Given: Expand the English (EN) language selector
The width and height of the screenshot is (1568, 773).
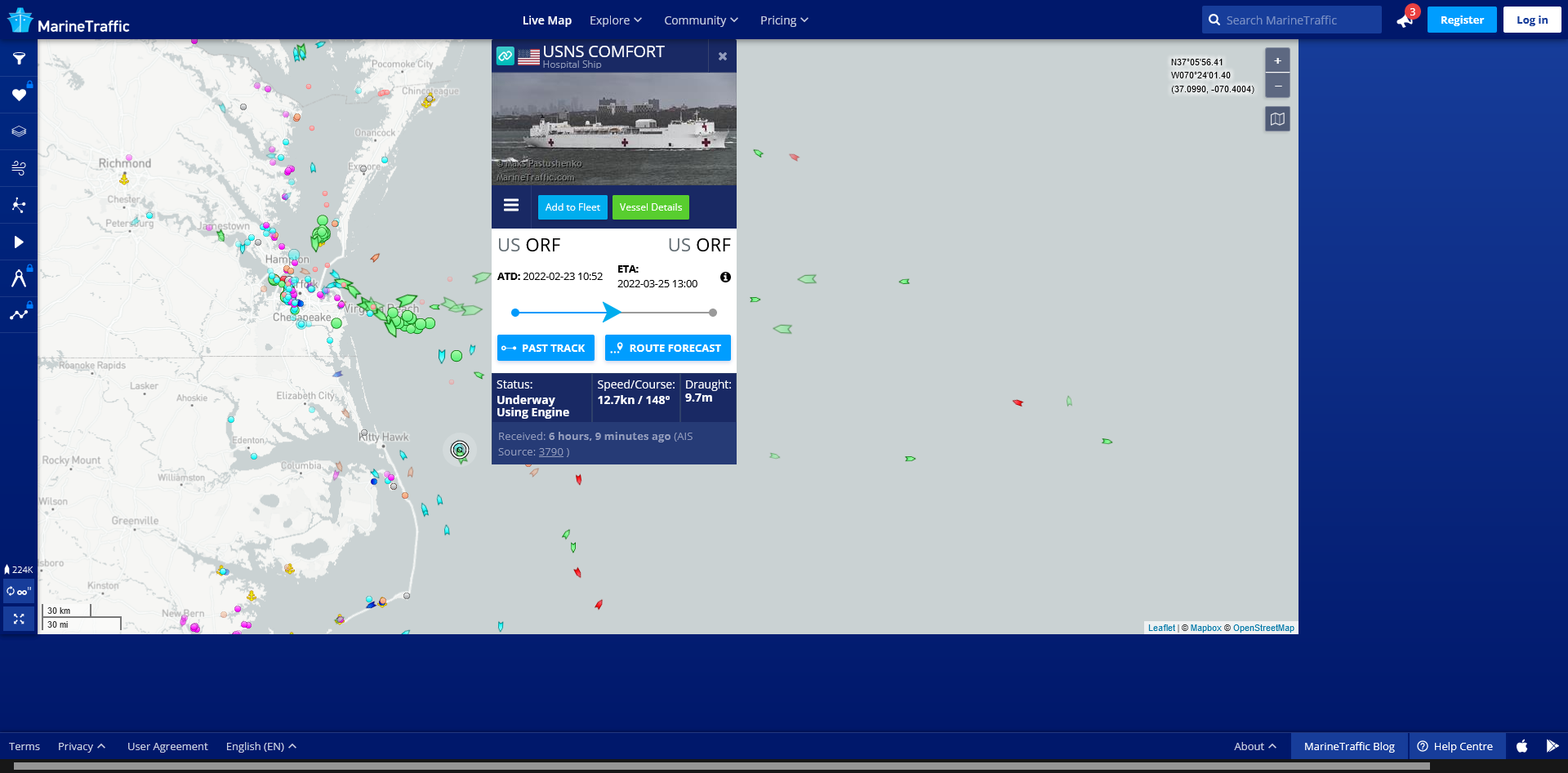Looking at the screenshot, I should (x=261, y=746).
